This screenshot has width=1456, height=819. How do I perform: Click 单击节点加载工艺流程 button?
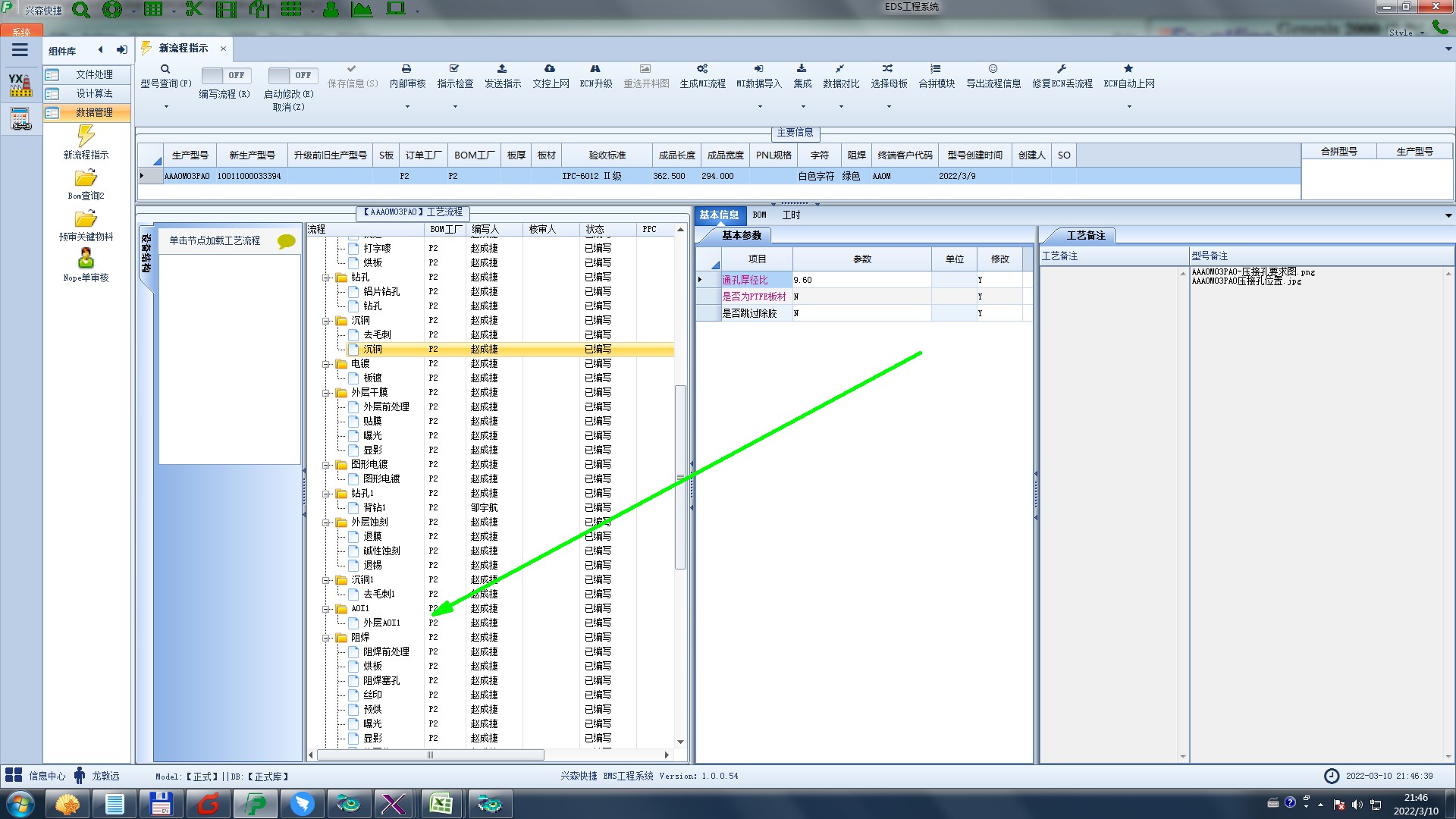click(x=215, y=240)
